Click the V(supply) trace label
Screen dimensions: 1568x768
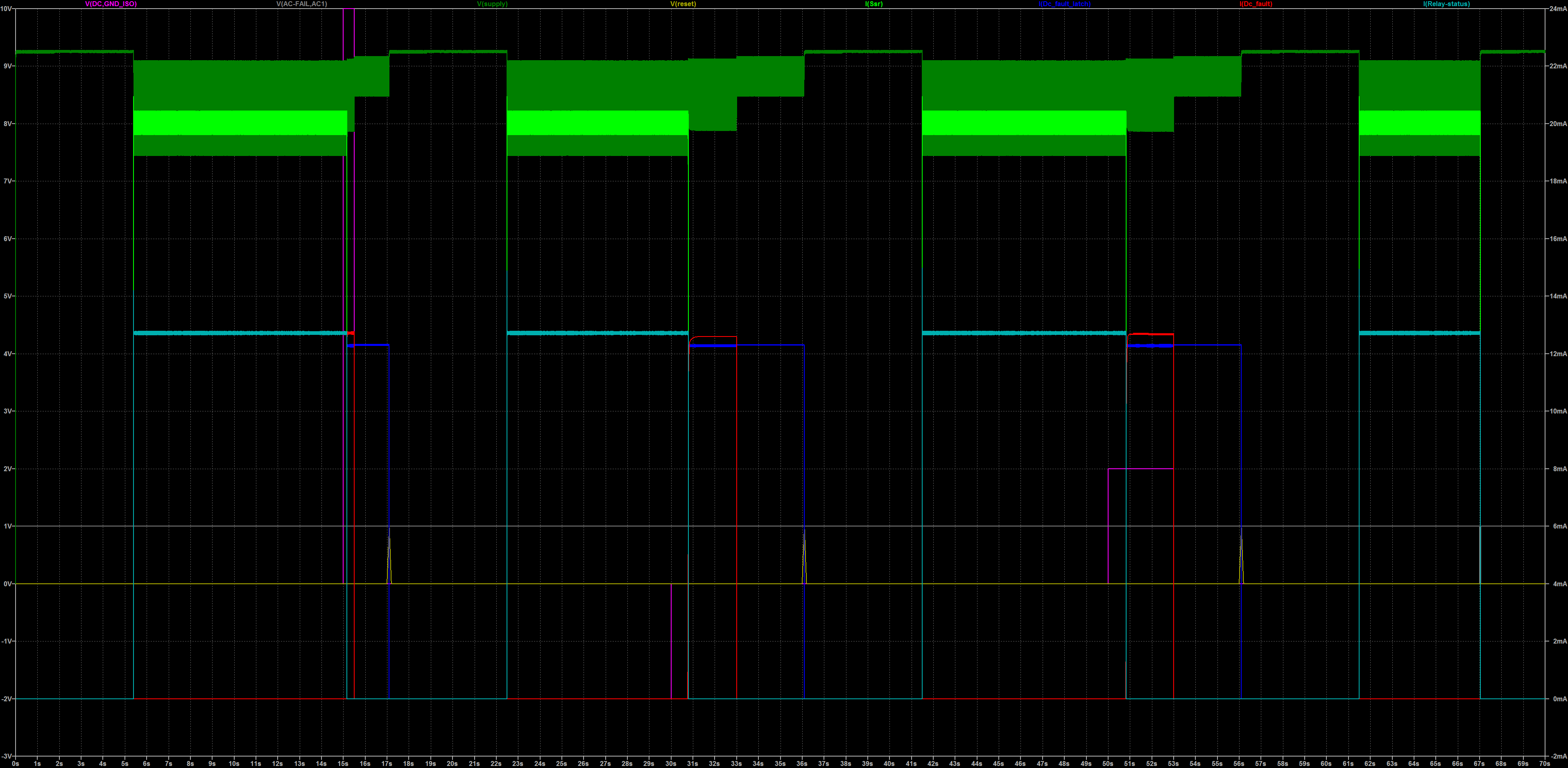492,4
